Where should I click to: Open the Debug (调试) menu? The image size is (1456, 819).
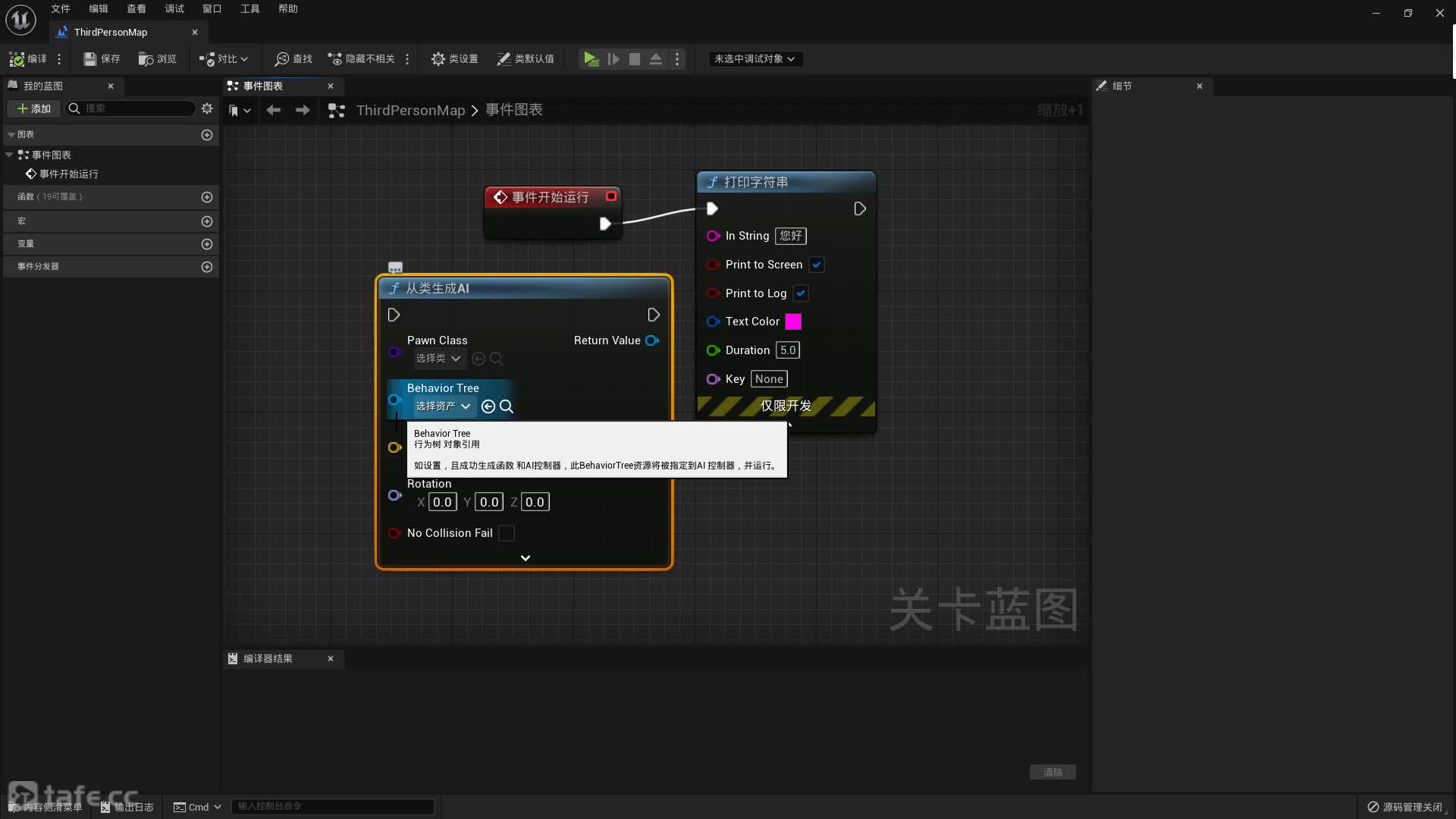click(x=174, y=8)
